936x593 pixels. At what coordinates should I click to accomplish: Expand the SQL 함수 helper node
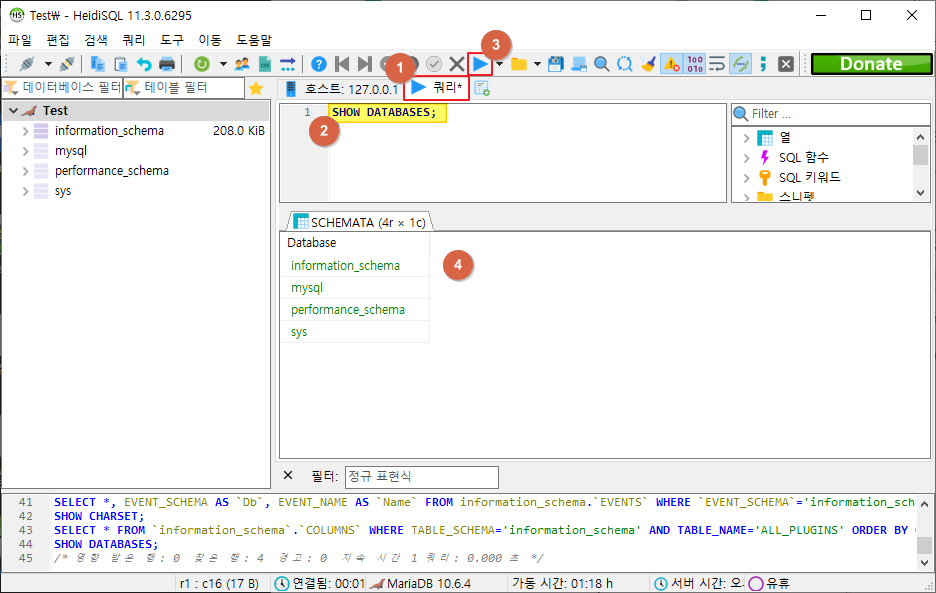pos(746,158)
